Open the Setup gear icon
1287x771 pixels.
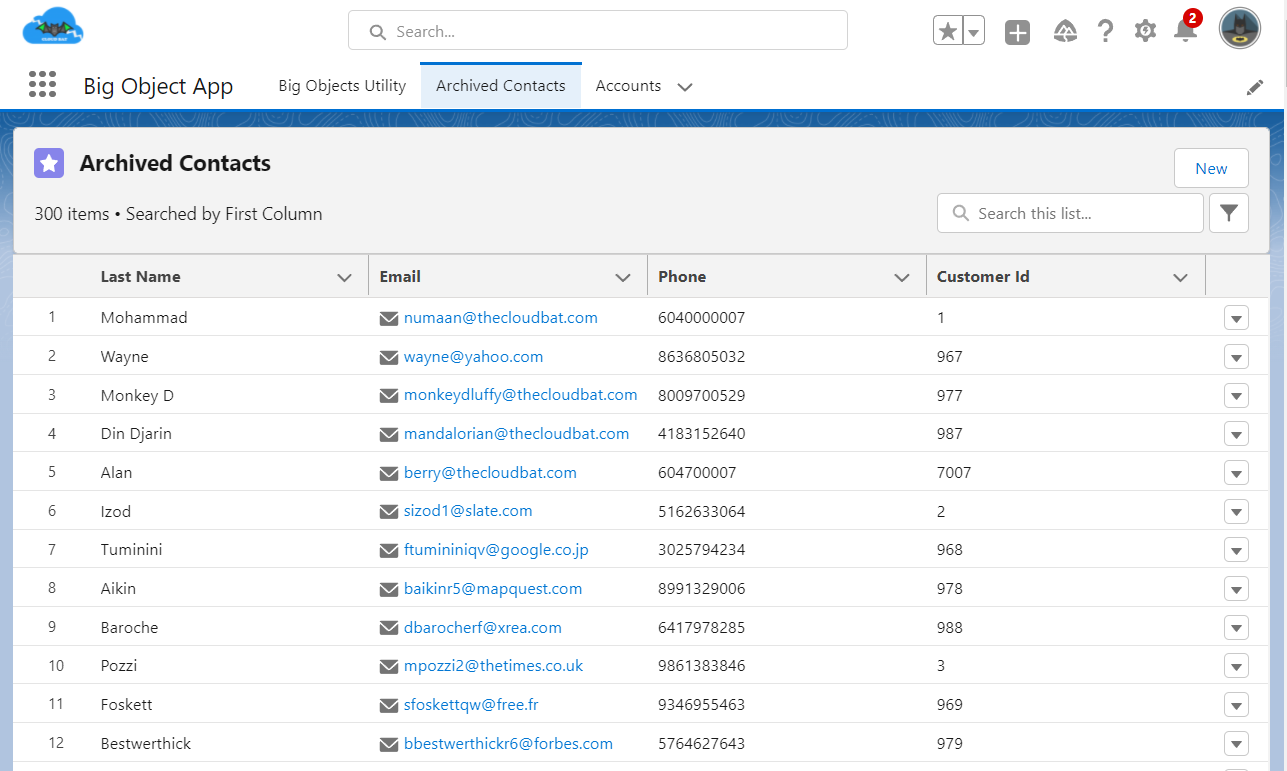pos(1145,32)
